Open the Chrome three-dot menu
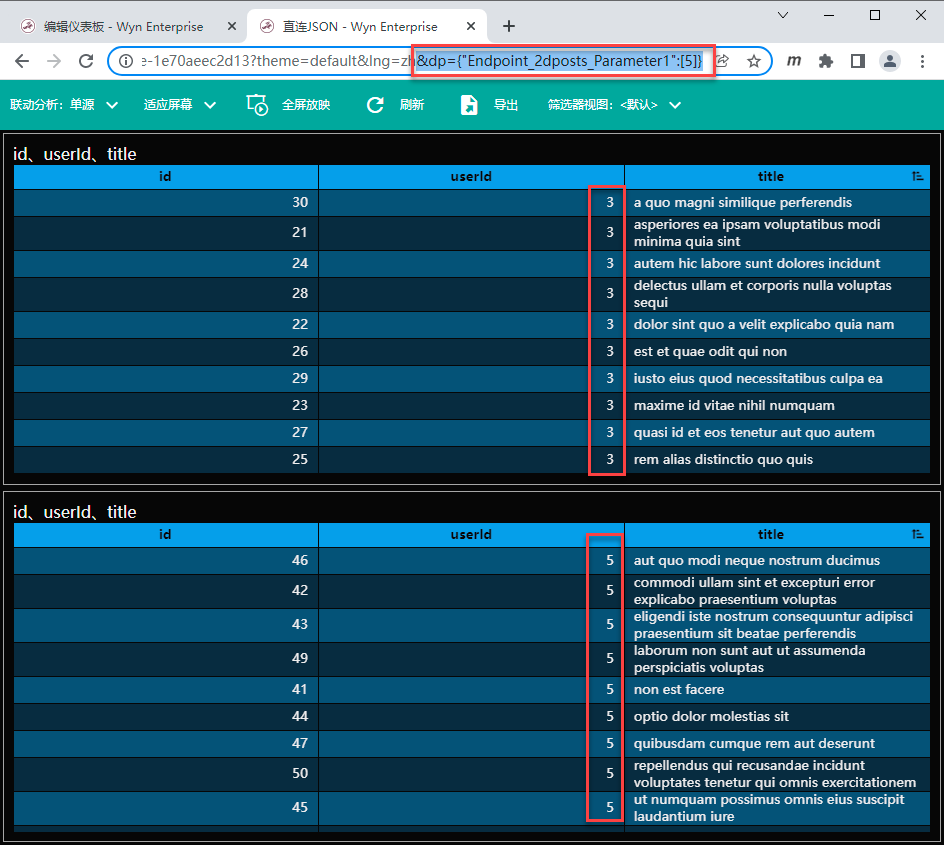The width and height of the screenshot is (944, 845). [x=922, y=61]
